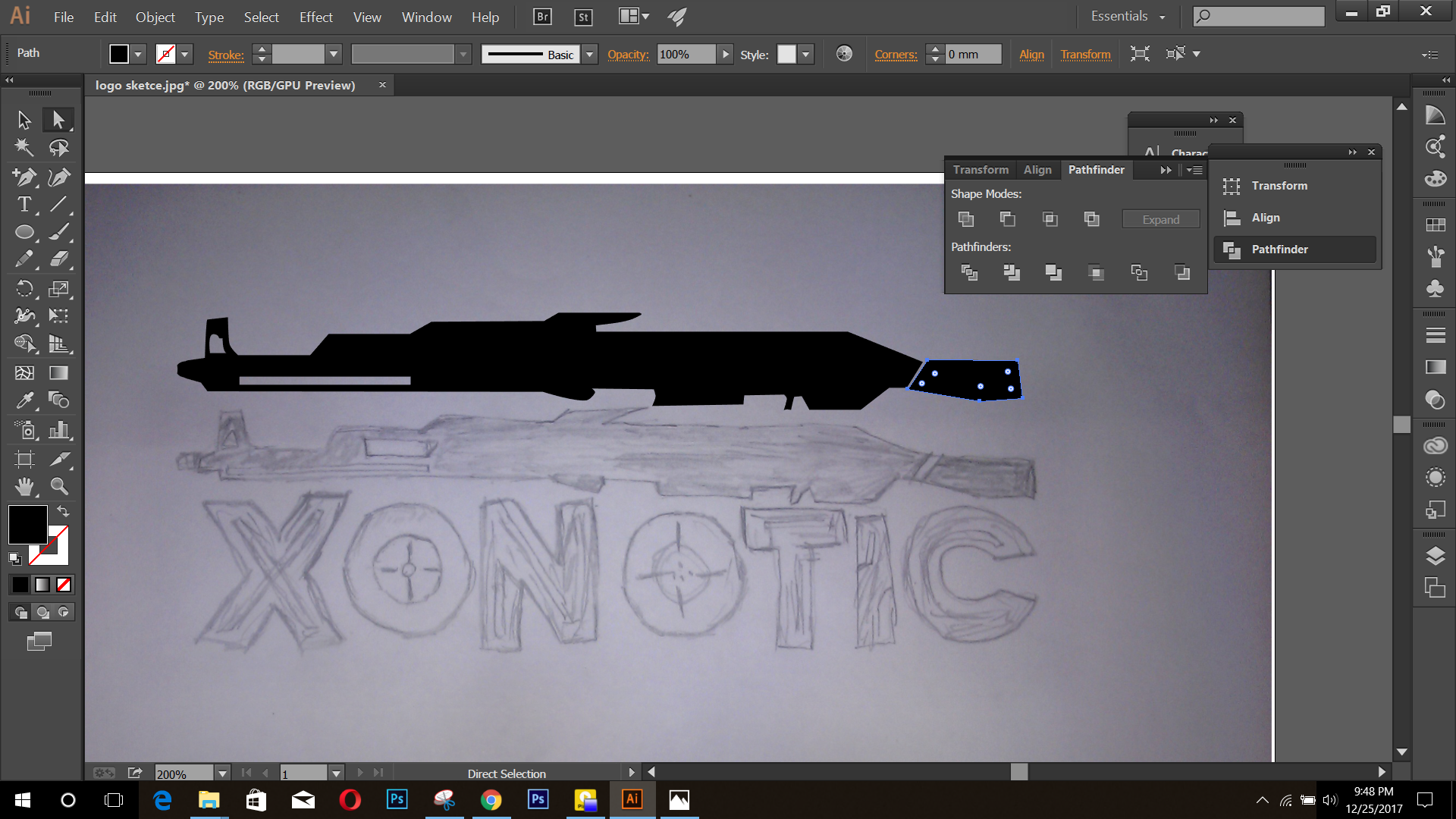Click the Expand button in Pathfinder
The height and width of the screenshot is (819, 1456).
tap(1161, 219)
